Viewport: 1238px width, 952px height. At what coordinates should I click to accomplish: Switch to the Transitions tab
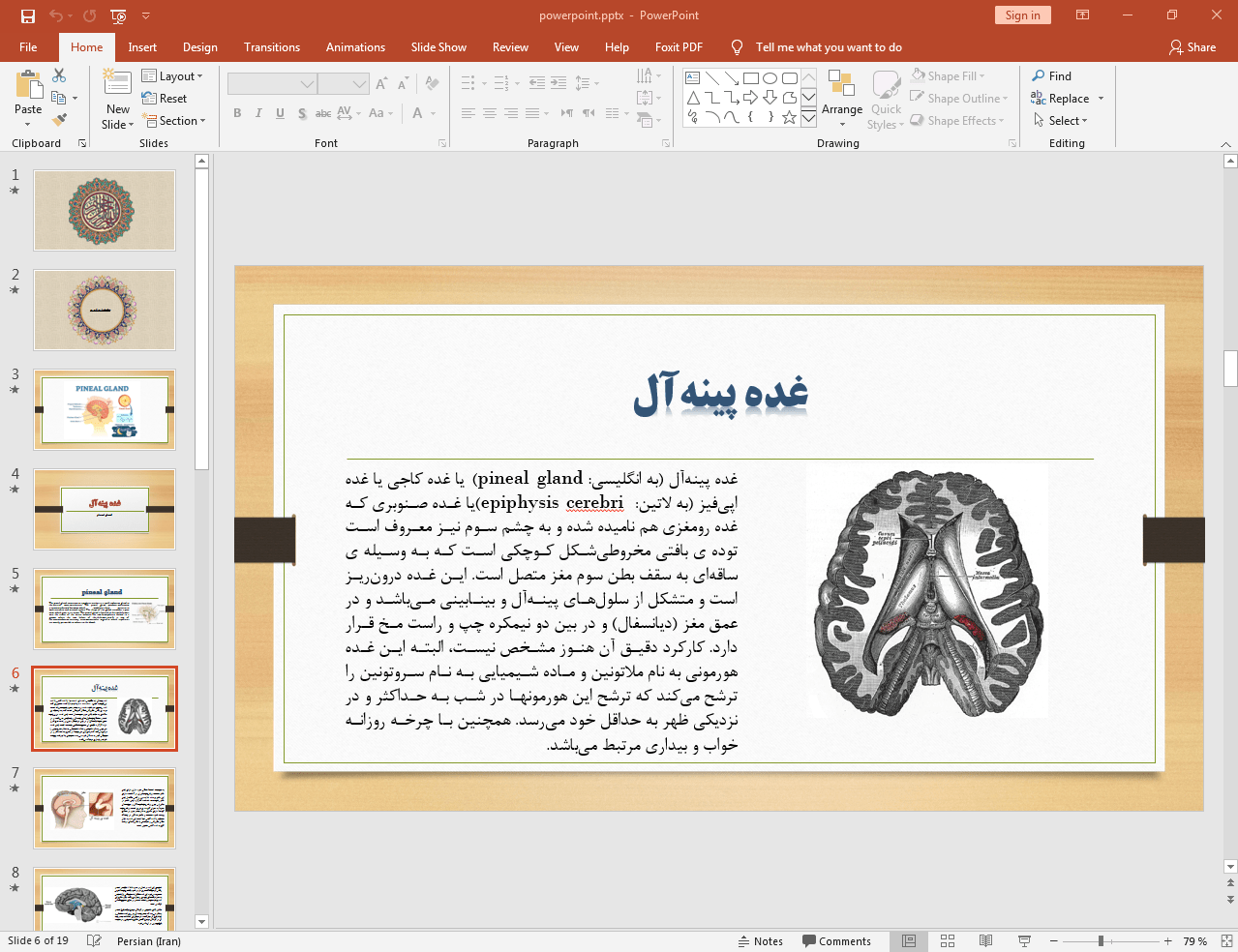click(x=272, y=47)
